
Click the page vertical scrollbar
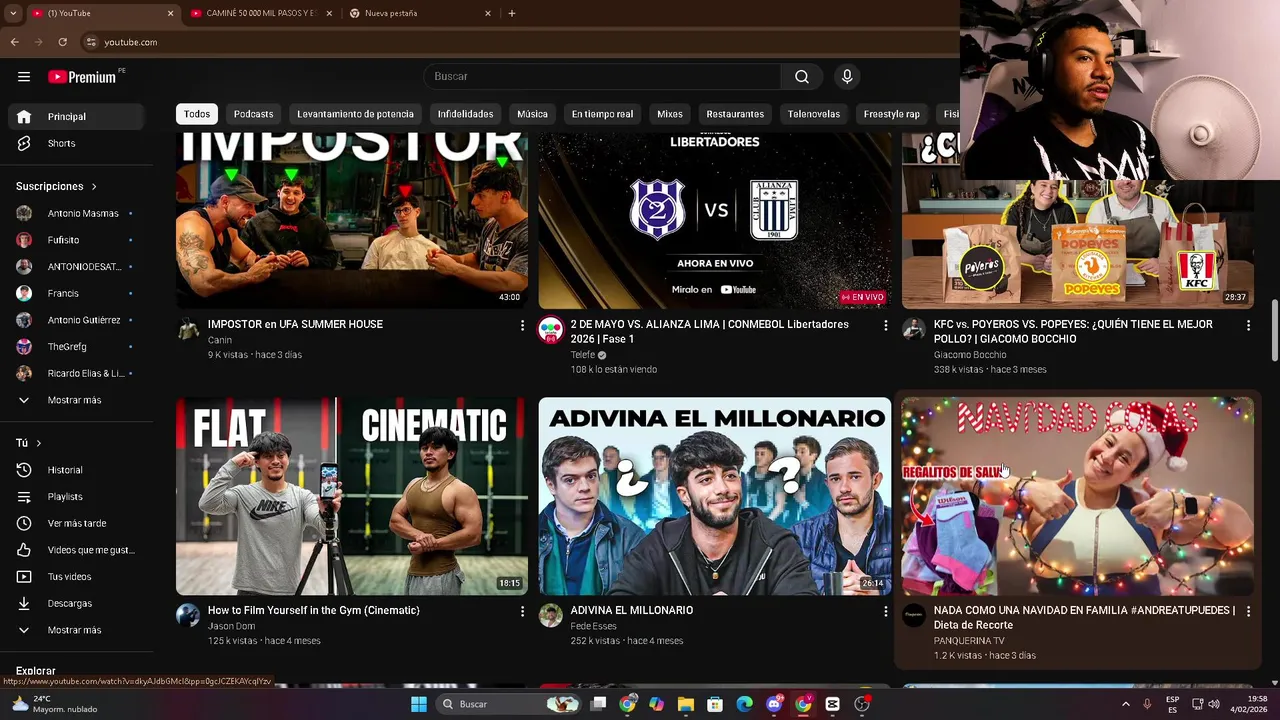click(1274, 330)
